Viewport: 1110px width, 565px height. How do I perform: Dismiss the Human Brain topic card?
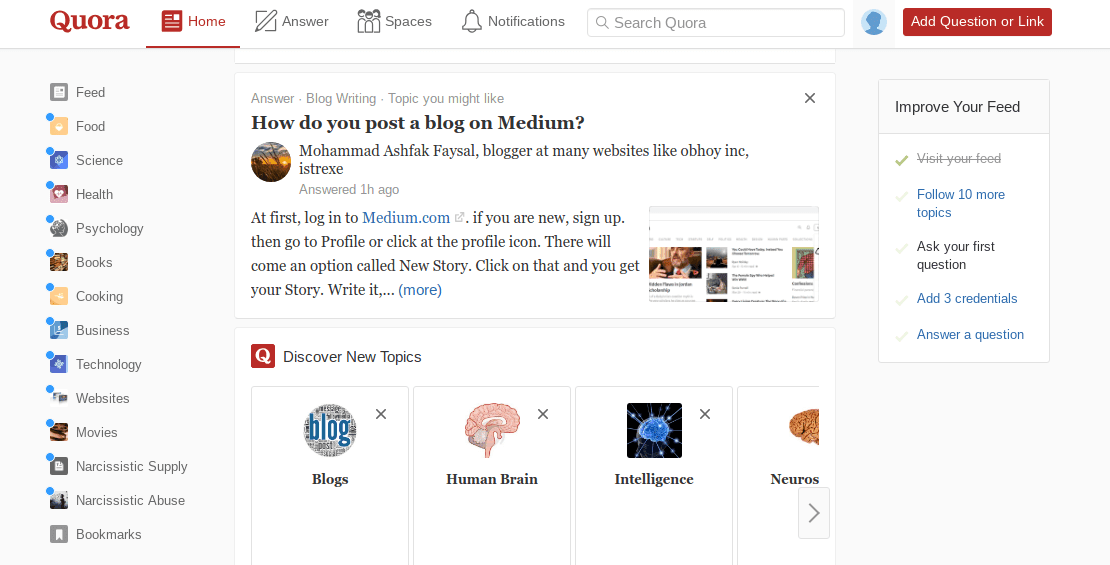pyautogui.click(x=543, y=414)
